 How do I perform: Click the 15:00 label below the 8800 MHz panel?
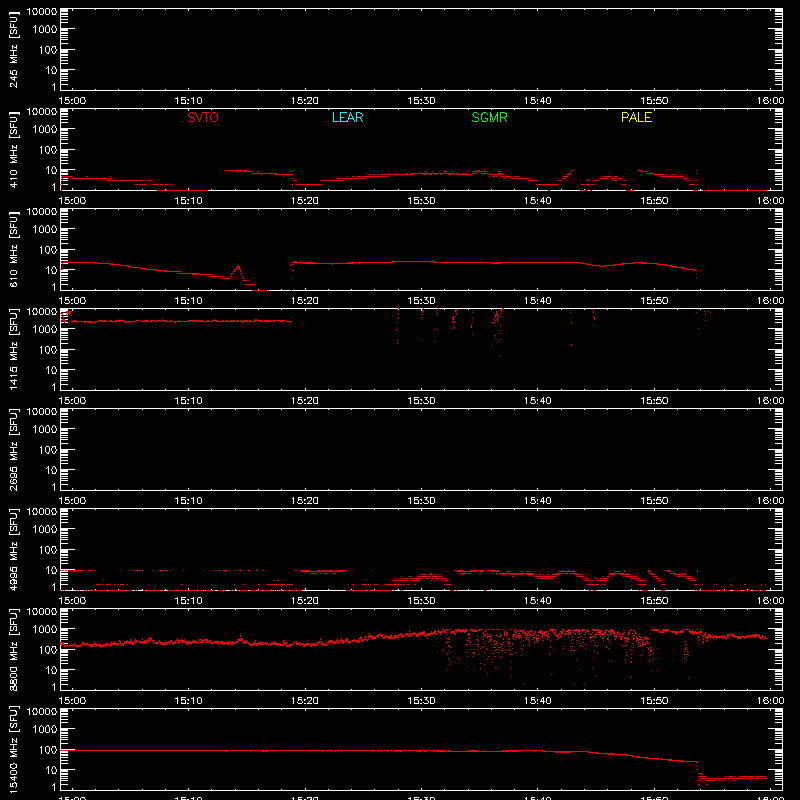(x=72, y=701)
